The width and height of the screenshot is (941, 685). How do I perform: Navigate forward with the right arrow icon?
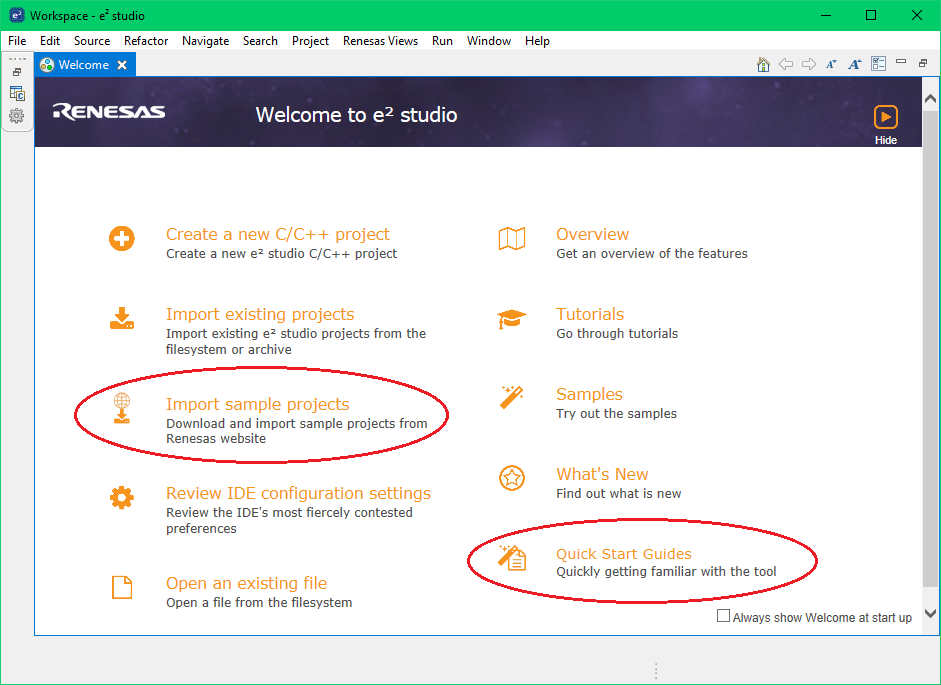809,64
